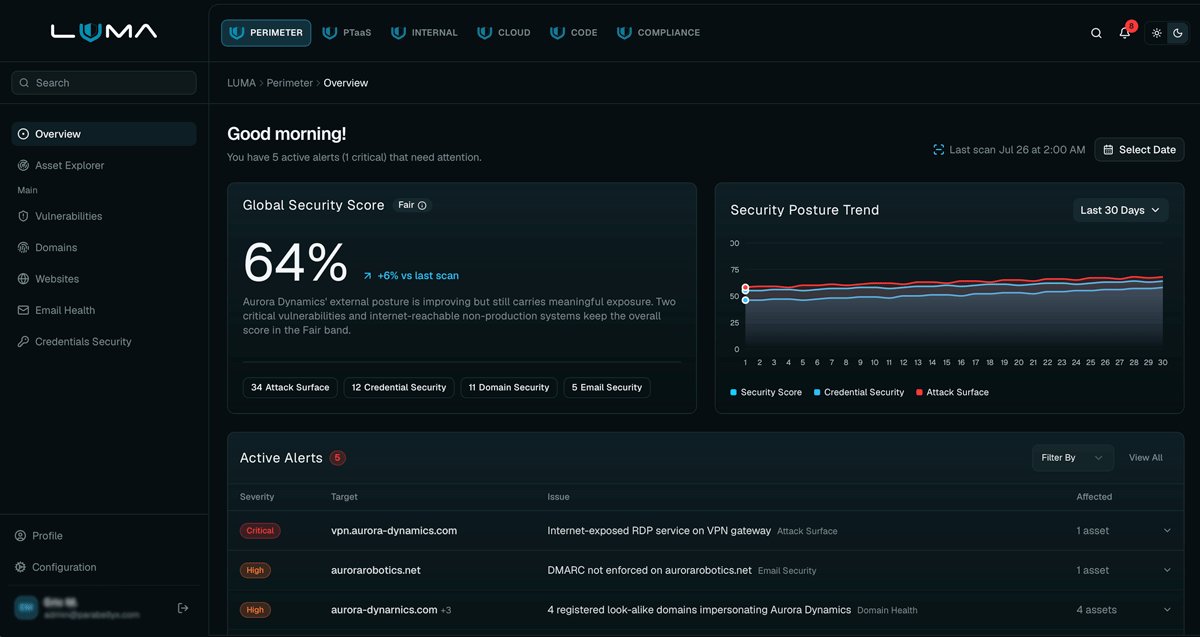The width and height of the screenshot is (1200, 637).
Task: Open notifications bell with 8 badge
Action: pyautogui.click(x=1125, y=33)
